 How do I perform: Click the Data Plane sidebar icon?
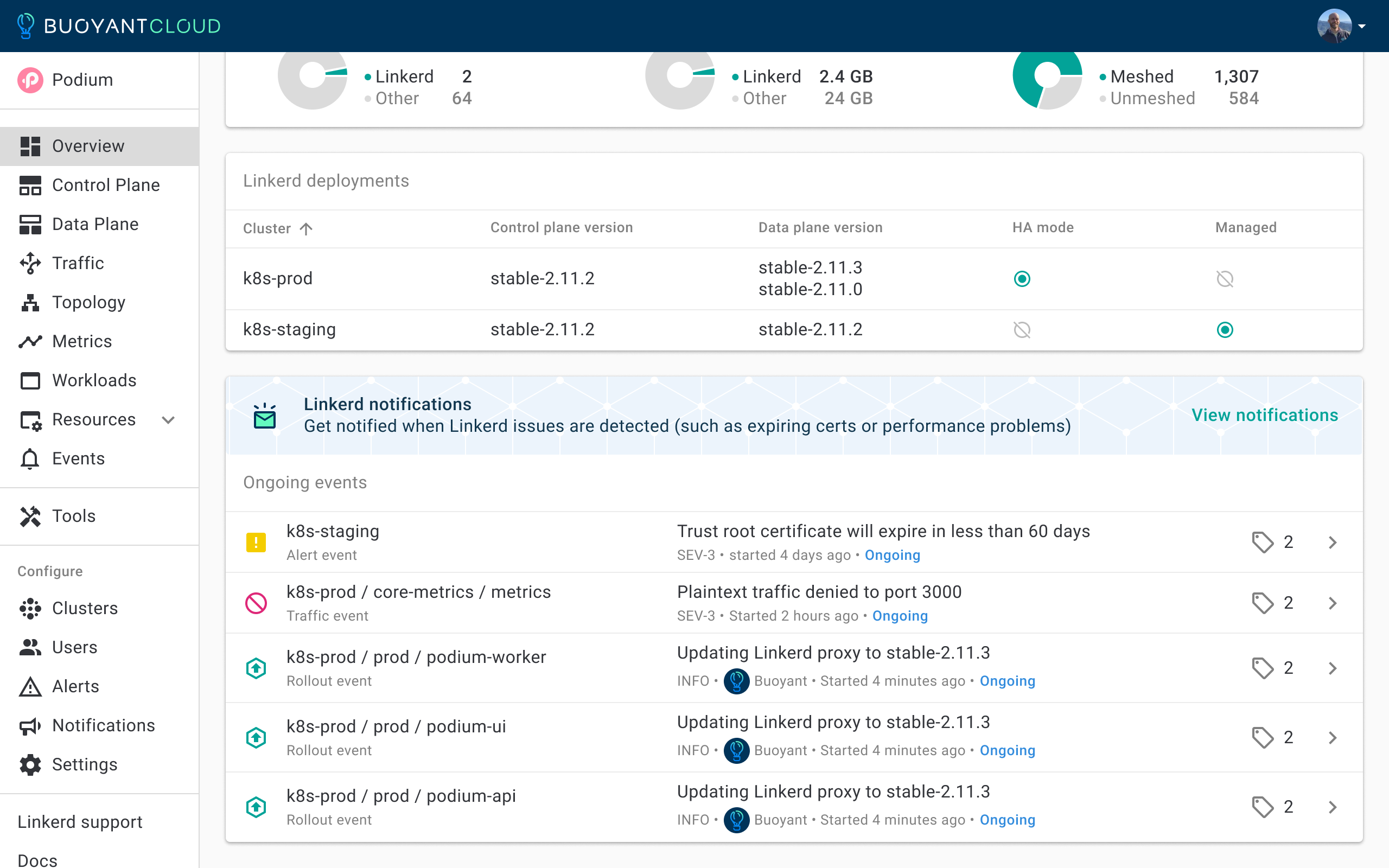click(30, 224)
